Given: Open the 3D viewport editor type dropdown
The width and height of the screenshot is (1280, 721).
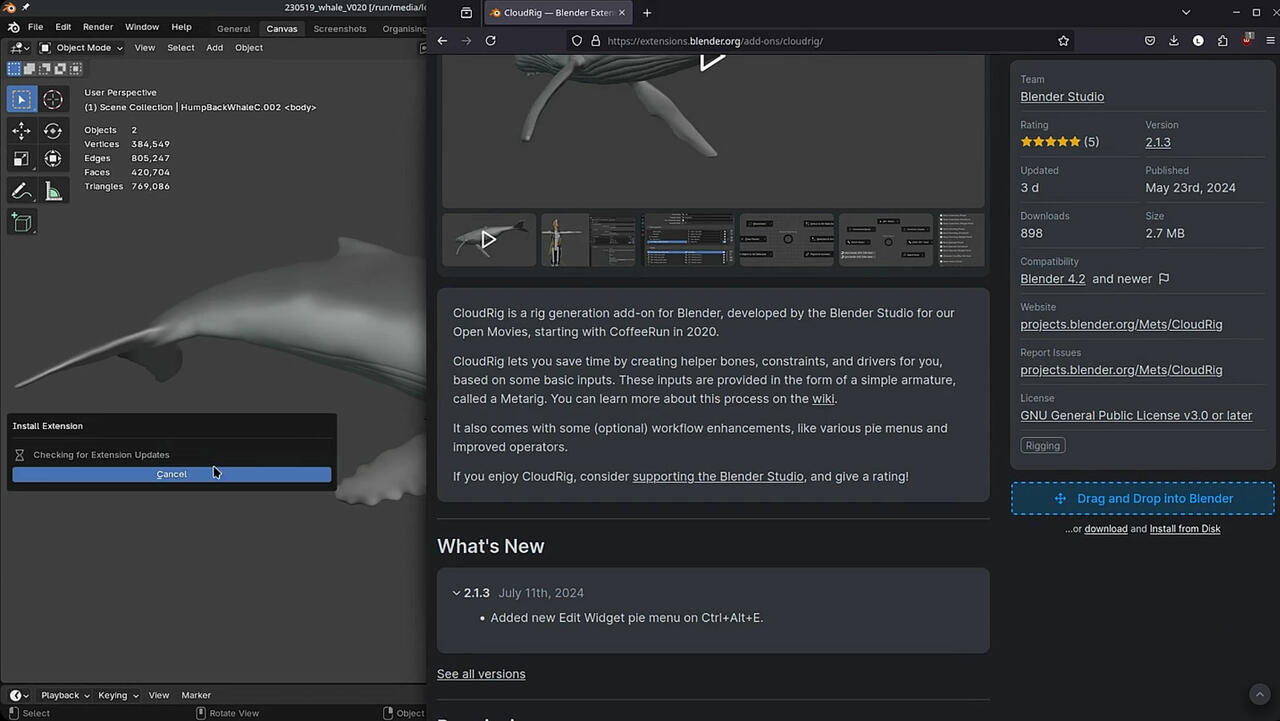Looking at the screenshot, I should pyautogui.click(x=20, y=47).
